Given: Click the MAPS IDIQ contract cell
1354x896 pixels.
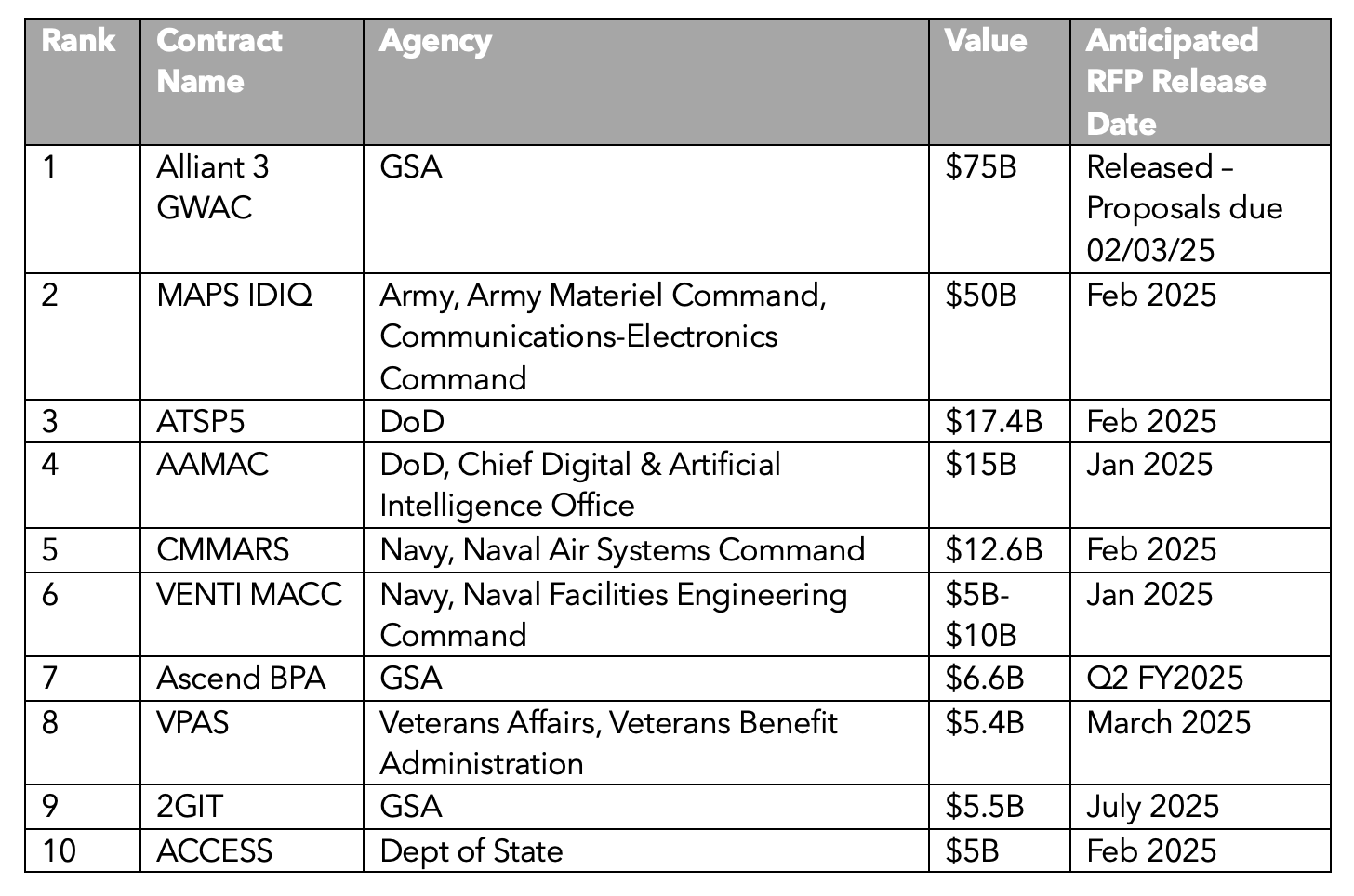Looking at the screenshot, I should (x=251, y=336).
